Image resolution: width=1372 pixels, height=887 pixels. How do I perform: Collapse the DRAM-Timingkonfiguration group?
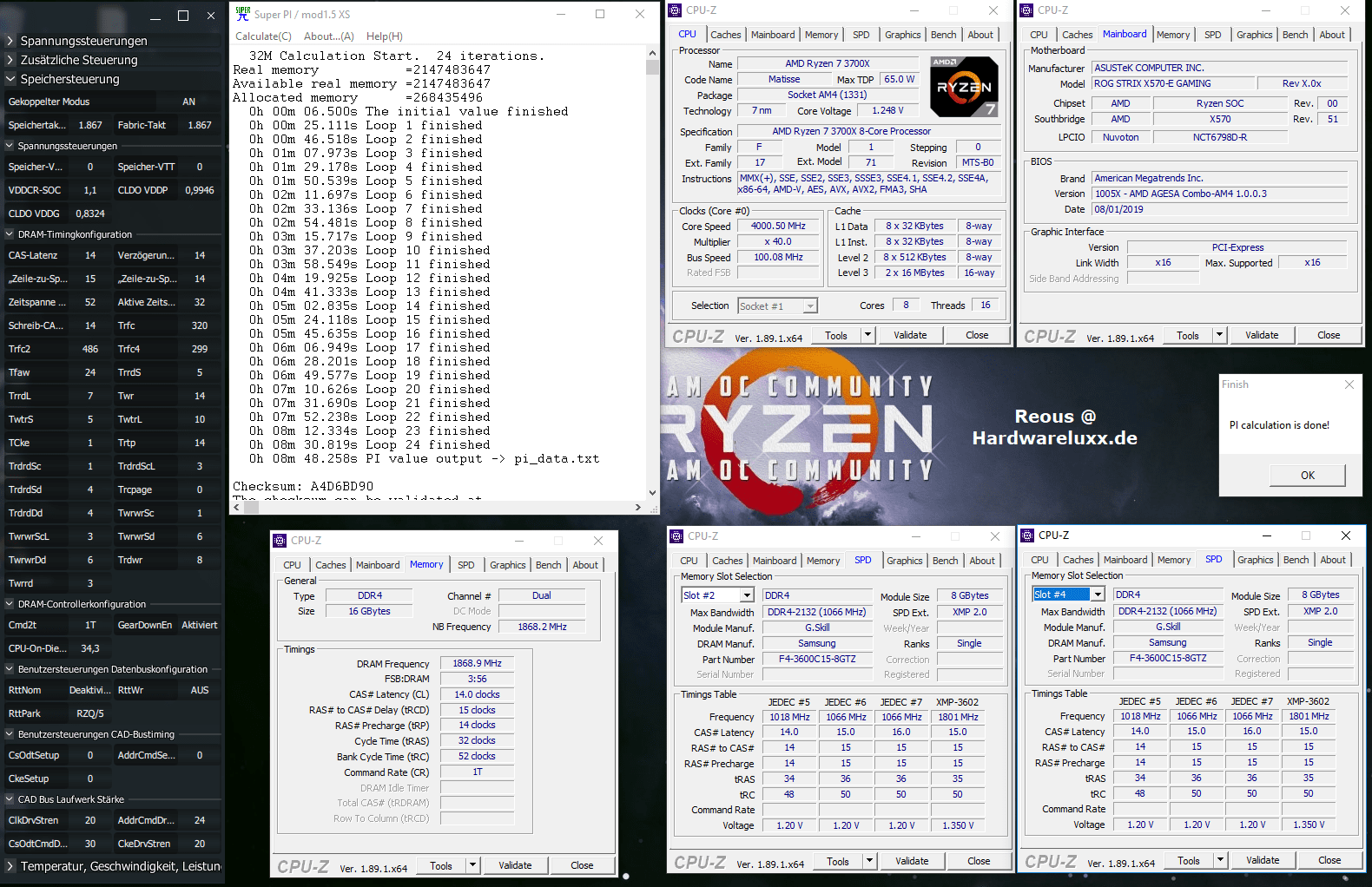click(x=10, y=234)
